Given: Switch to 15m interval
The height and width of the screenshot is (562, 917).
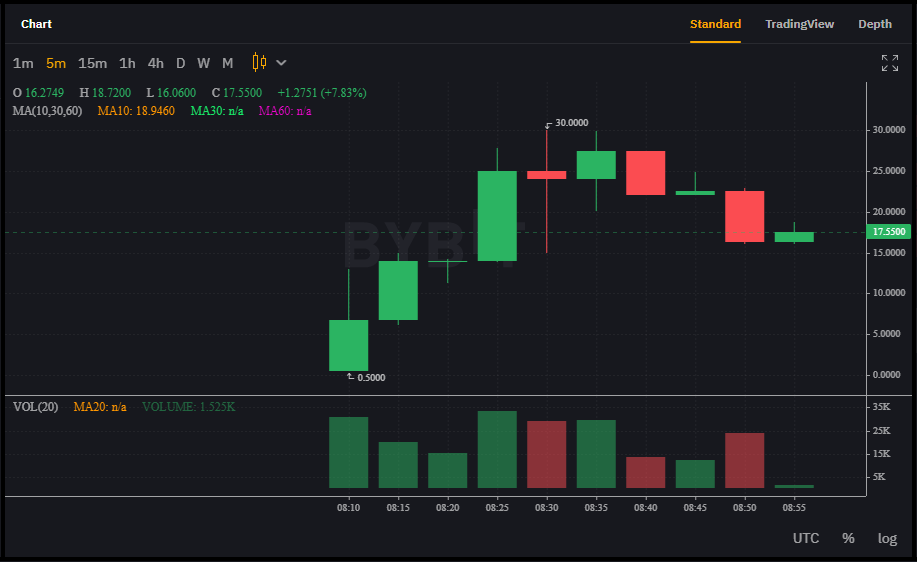Looking at the screenshot, I should (x=92, y=63).
